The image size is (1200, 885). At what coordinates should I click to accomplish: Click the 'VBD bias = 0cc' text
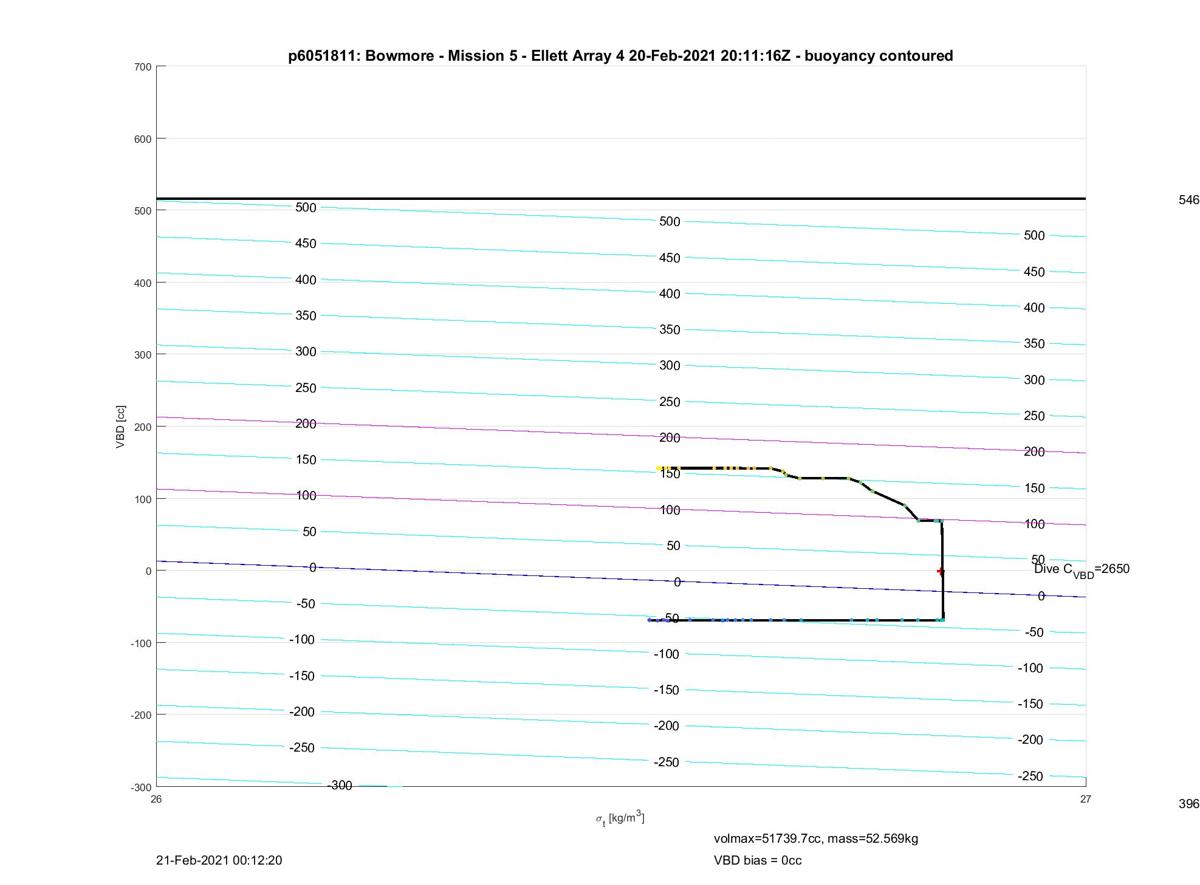click(758, 860)
